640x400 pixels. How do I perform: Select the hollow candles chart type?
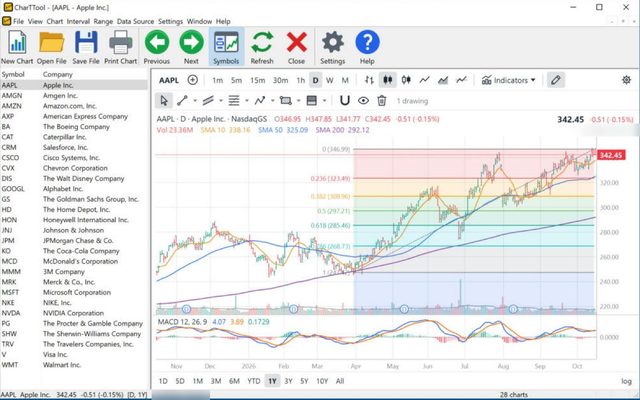coord(406,80)
